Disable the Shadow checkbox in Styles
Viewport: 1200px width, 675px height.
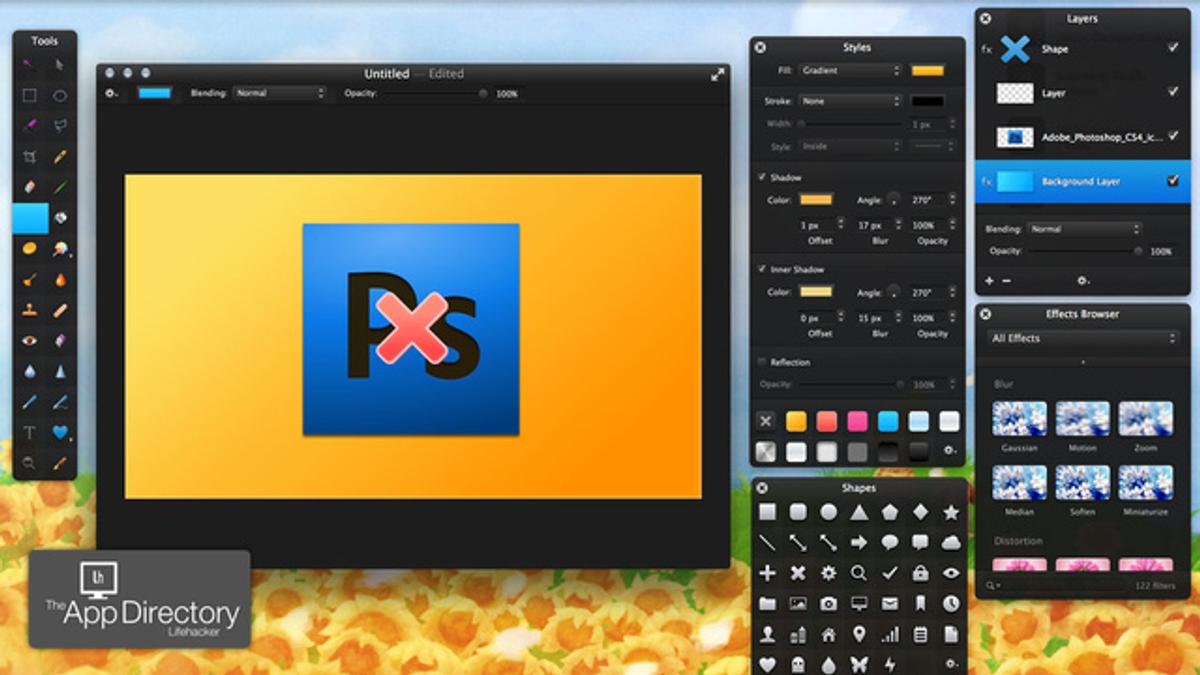(762, 177)
